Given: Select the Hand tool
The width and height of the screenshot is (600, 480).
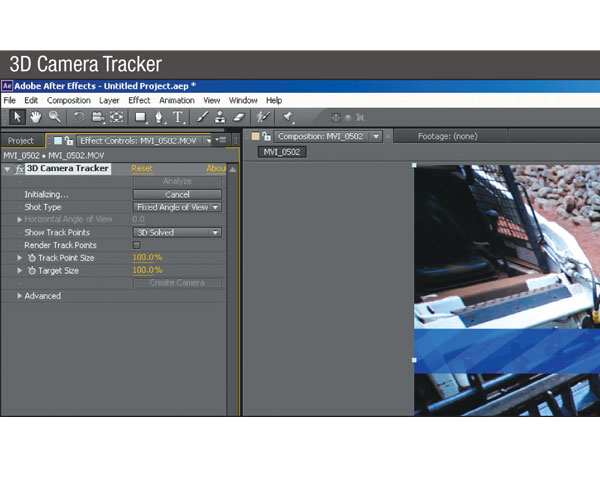Looking at the screenshot, I should click(36, 117).
